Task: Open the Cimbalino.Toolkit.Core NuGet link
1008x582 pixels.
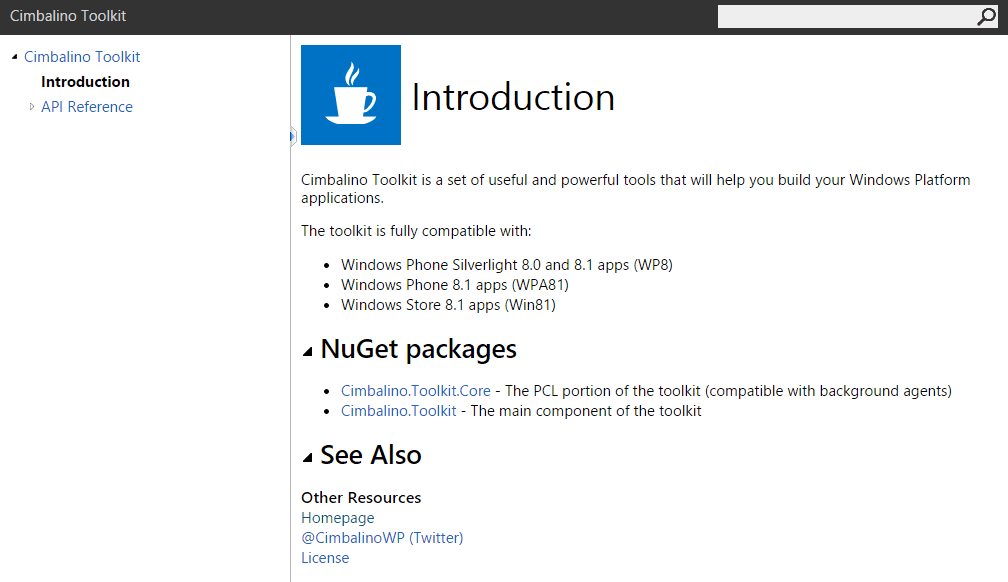Action: 415,390
